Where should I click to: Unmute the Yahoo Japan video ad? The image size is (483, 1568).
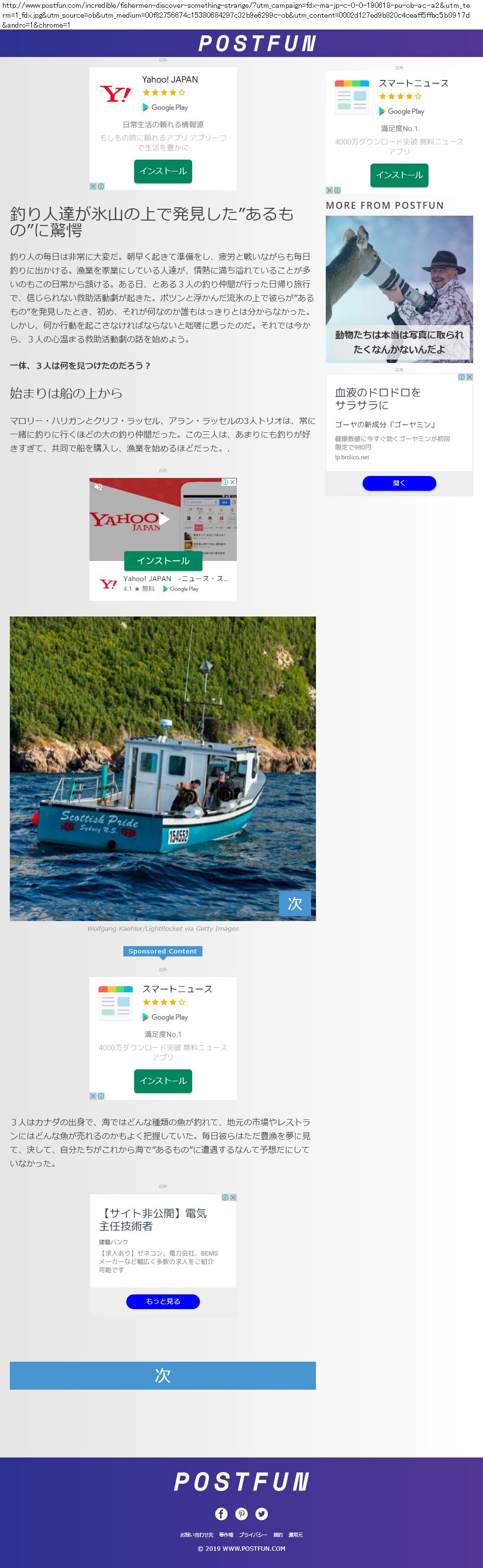pyautogui.click(x=98, y=486)
